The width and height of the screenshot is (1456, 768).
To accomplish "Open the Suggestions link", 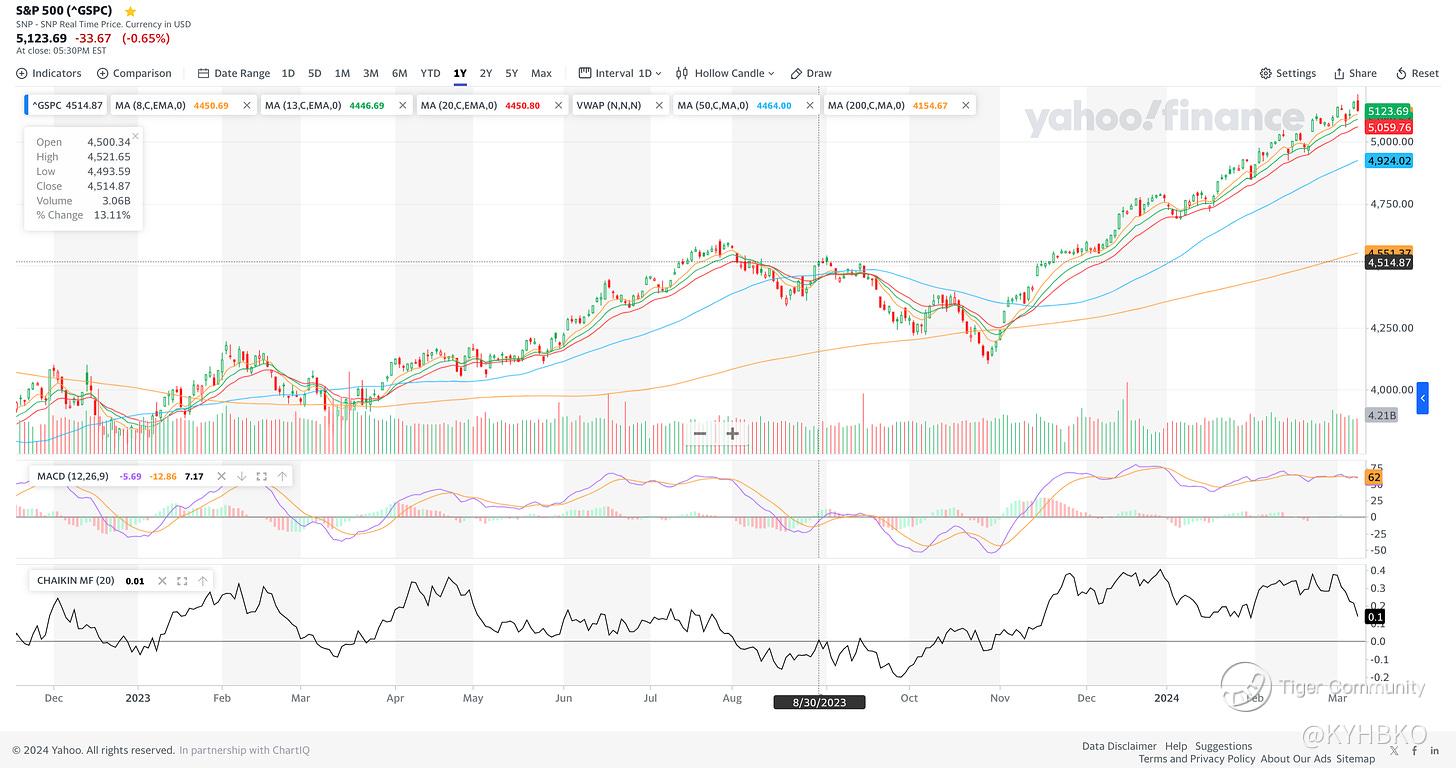I will coord(1223,746).
